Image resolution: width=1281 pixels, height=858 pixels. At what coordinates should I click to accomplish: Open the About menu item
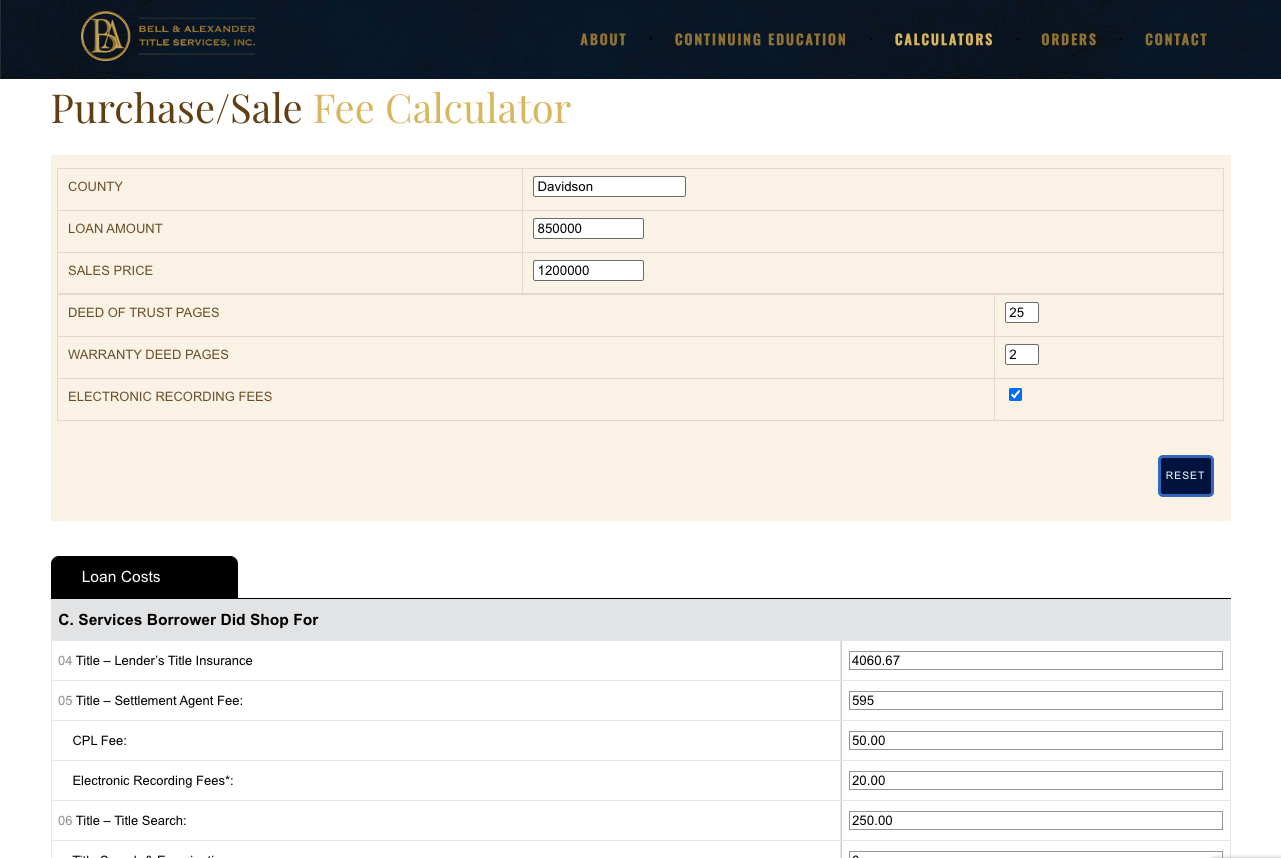pyautogui.click(x=603, y=40)
